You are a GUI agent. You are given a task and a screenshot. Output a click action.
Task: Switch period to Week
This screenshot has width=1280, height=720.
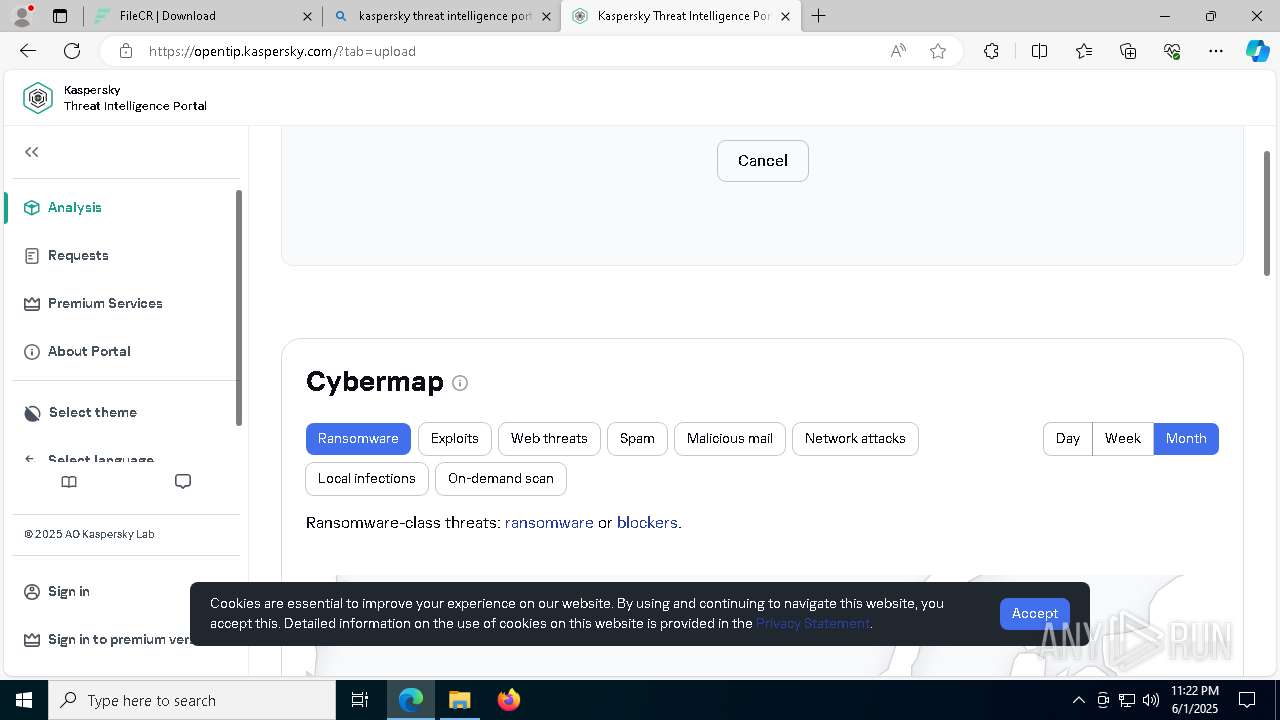(x=1123, y=439)
